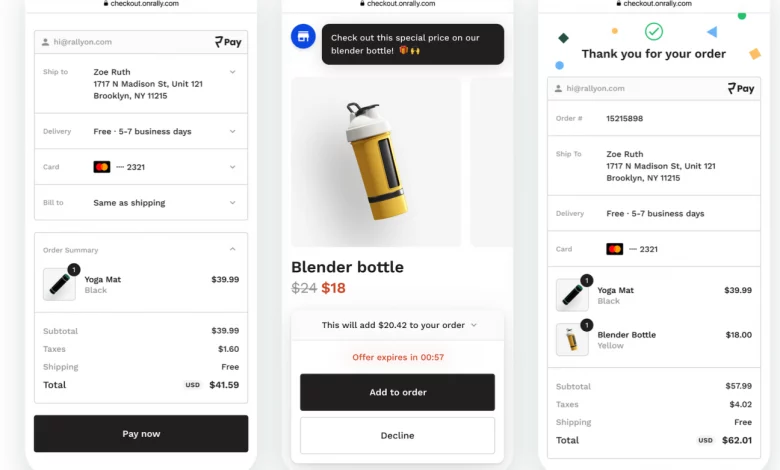Viewport: 780px width, 470px height.
Task: Click the blue store icon beside chat bubble
Action: (303, 36)
